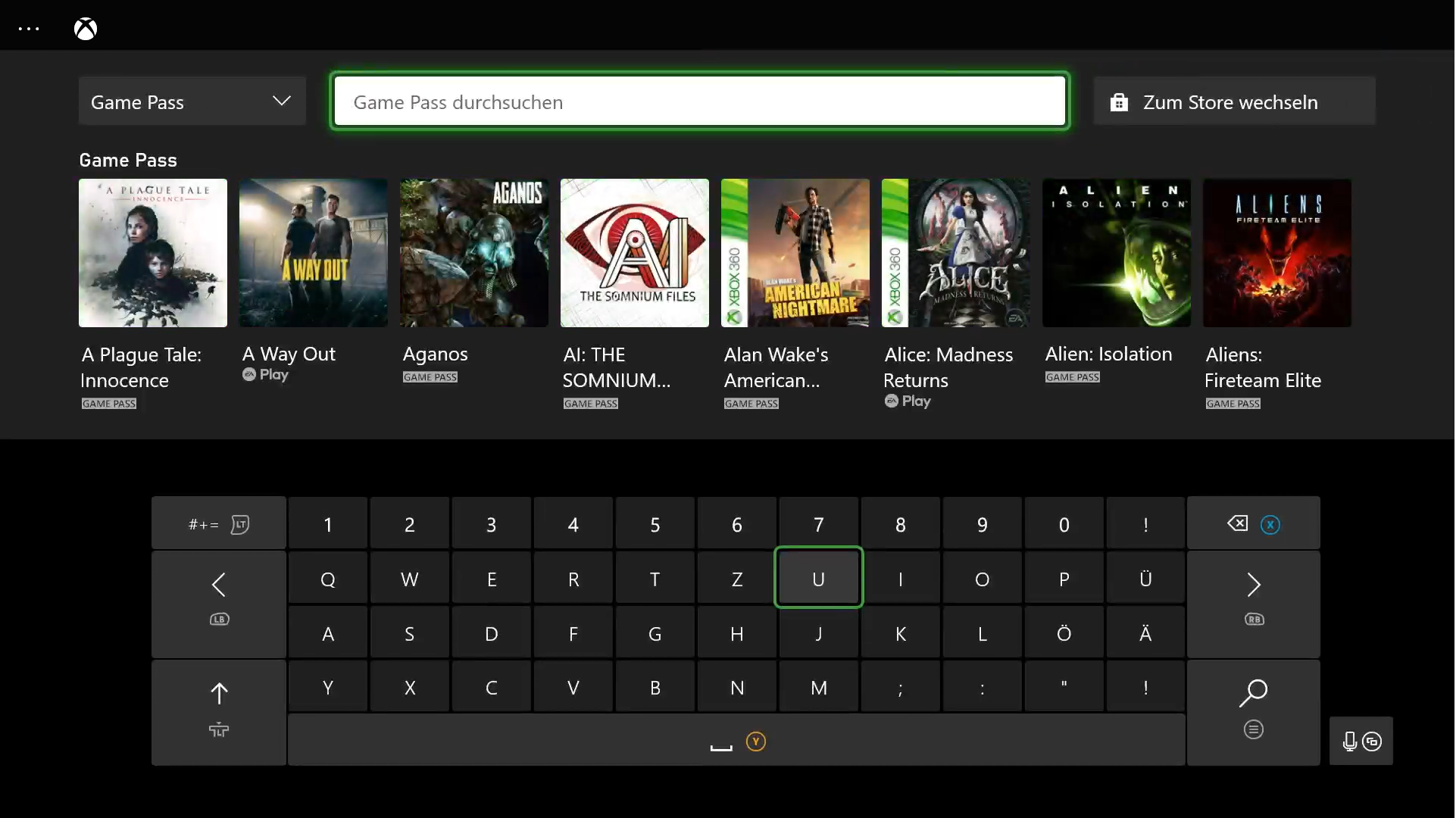Tap the number 1 key
1456x818 pixels.
point(328,524)
